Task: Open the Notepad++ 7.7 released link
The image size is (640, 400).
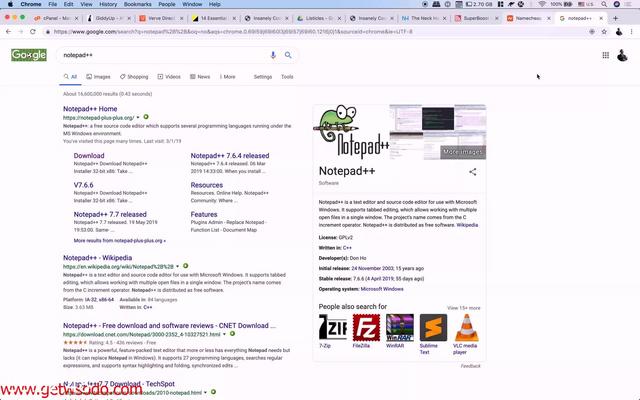Action: 110,214
